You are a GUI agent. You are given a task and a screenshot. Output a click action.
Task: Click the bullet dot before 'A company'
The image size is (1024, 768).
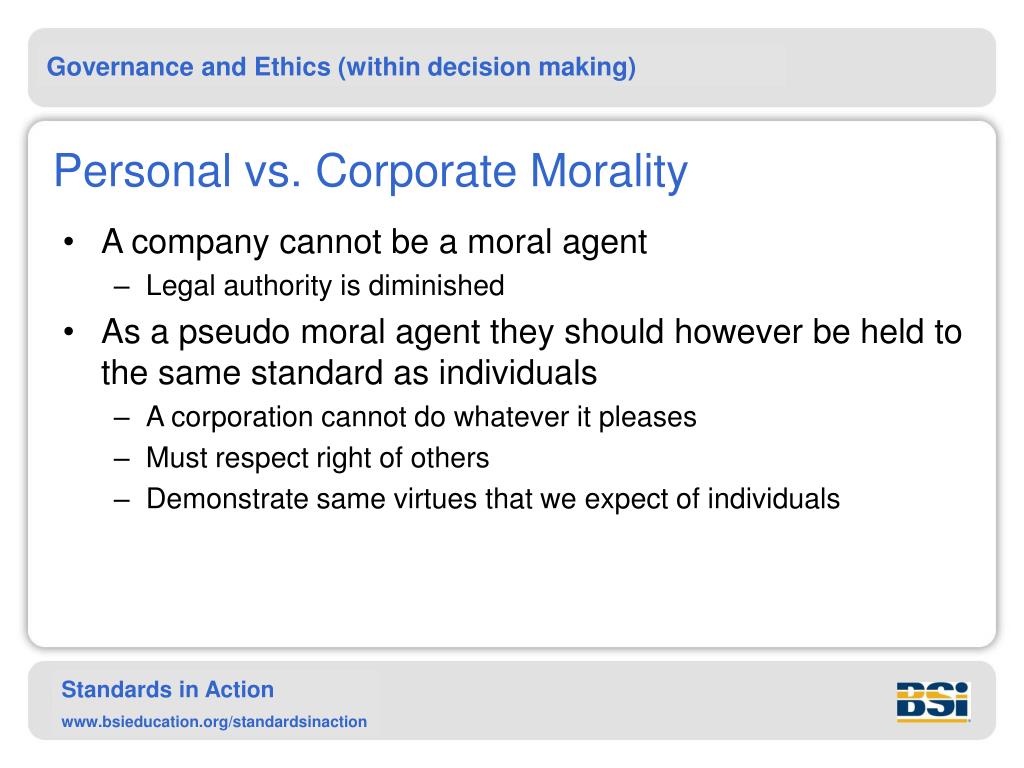[69, 242]
